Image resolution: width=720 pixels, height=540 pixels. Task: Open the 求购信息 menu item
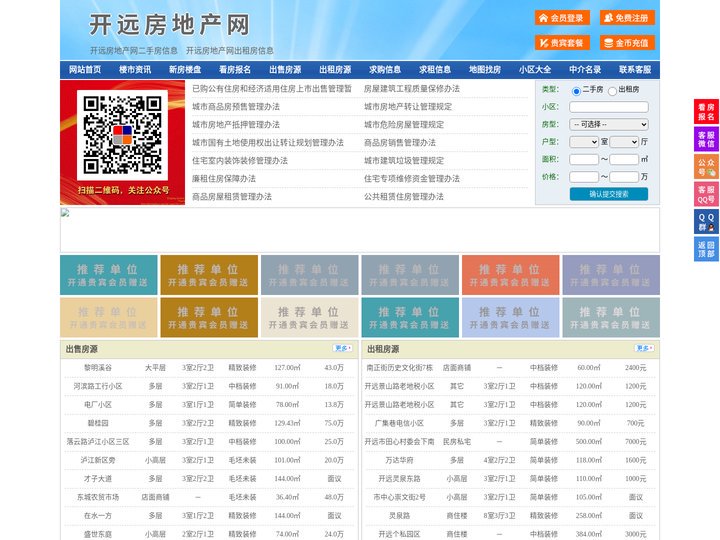(385, 70)
